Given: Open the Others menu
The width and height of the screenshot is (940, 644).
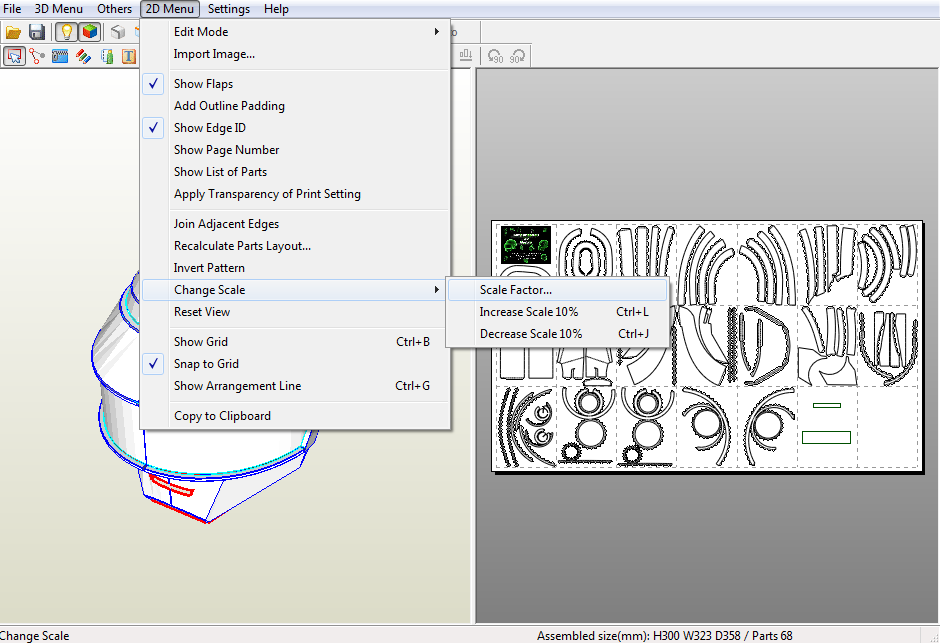Looking at the screenshot, I should pyautogui.click(x=114, y=9).
